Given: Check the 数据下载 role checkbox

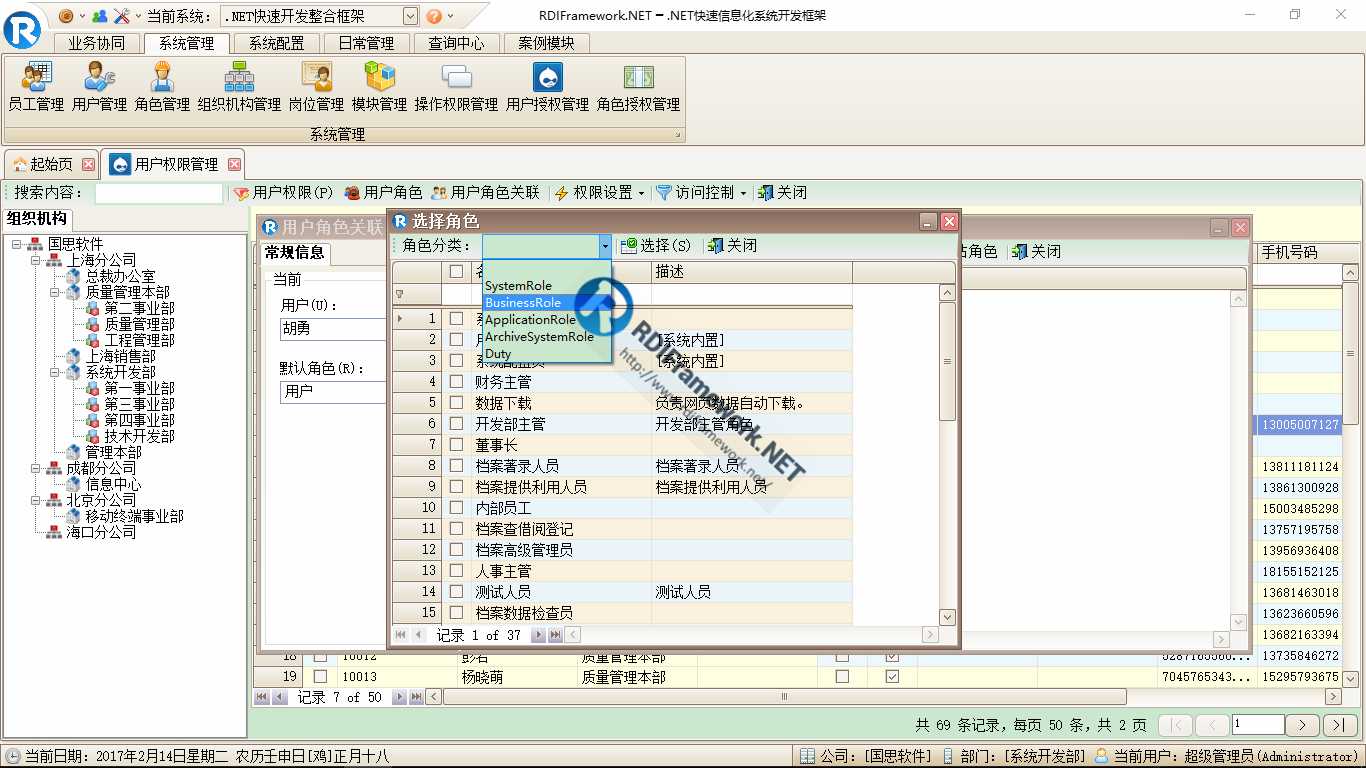Looking at the screenshot, I should (x=456, y=402).
